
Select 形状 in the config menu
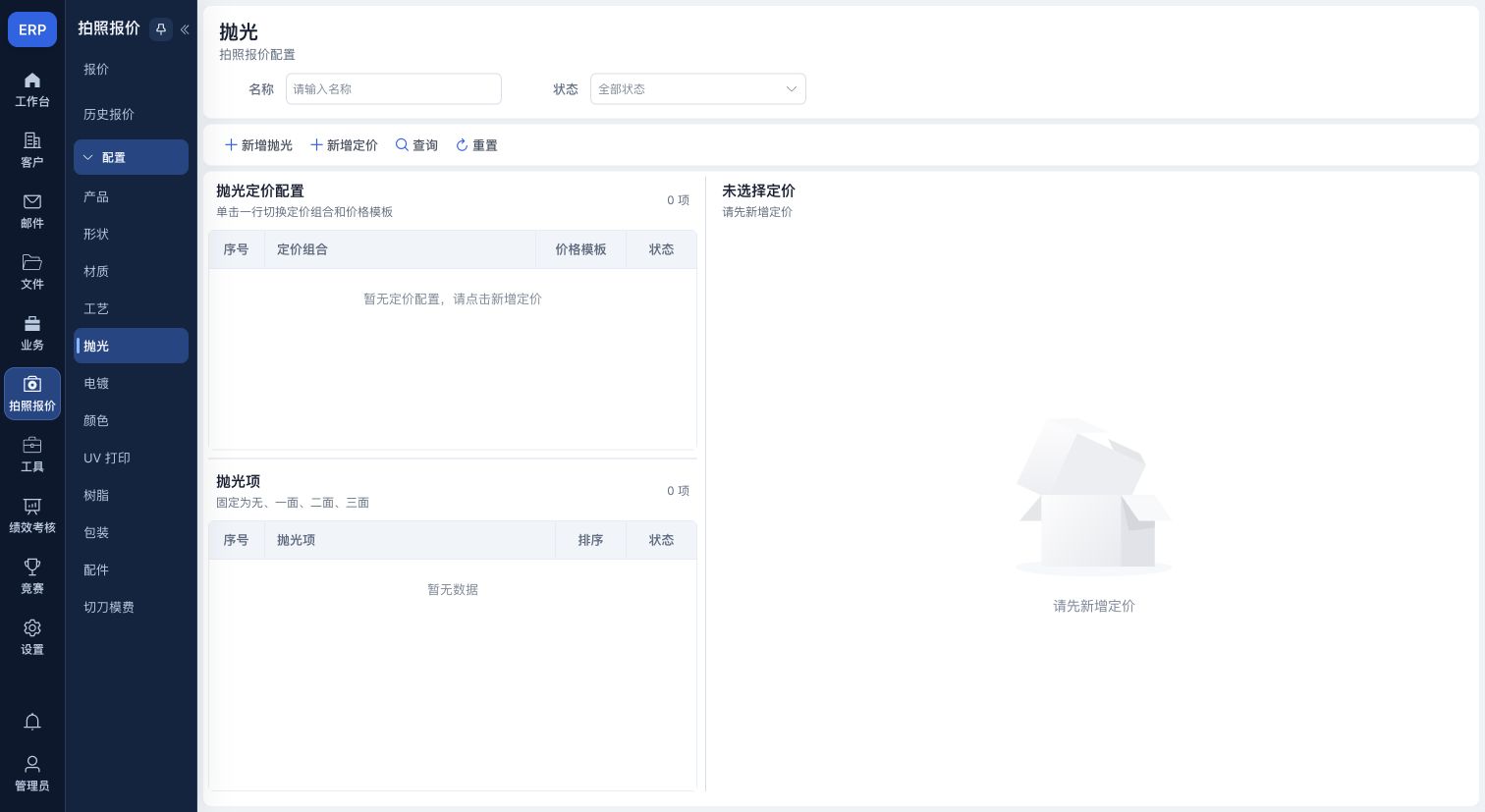tap(131, 234)
